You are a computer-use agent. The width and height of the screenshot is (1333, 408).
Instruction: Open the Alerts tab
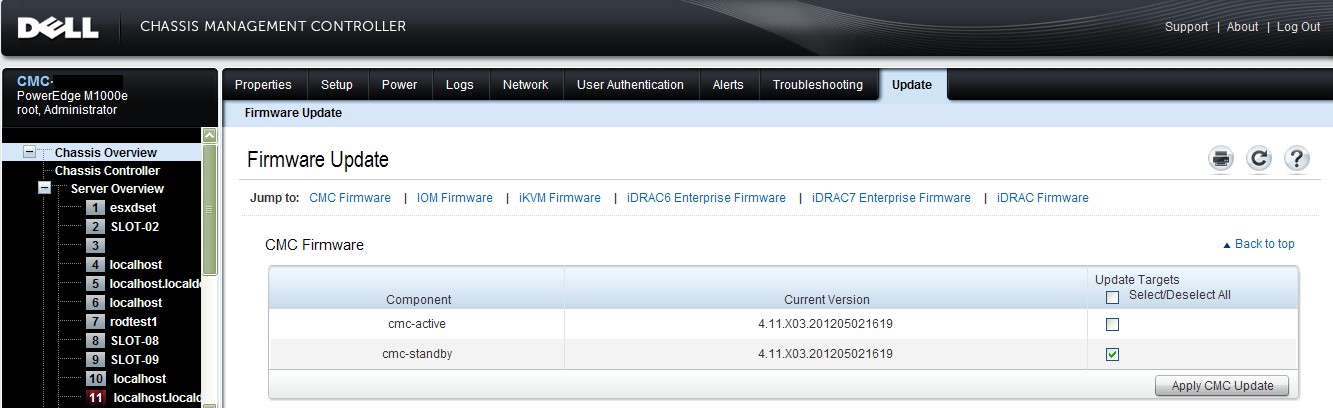728,85
